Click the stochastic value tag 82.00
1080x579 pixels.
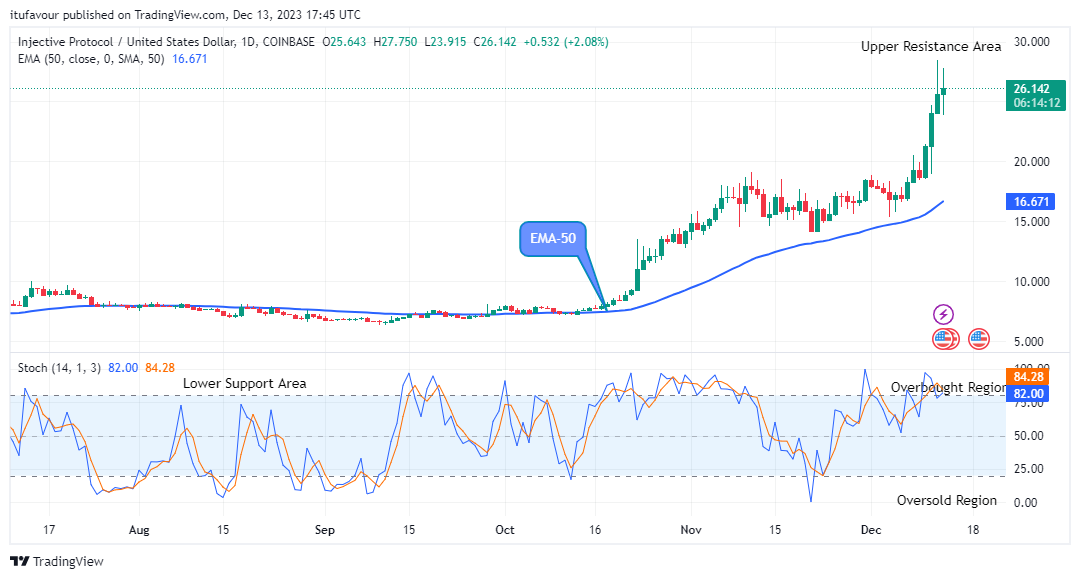click(x=1028, y=394)
